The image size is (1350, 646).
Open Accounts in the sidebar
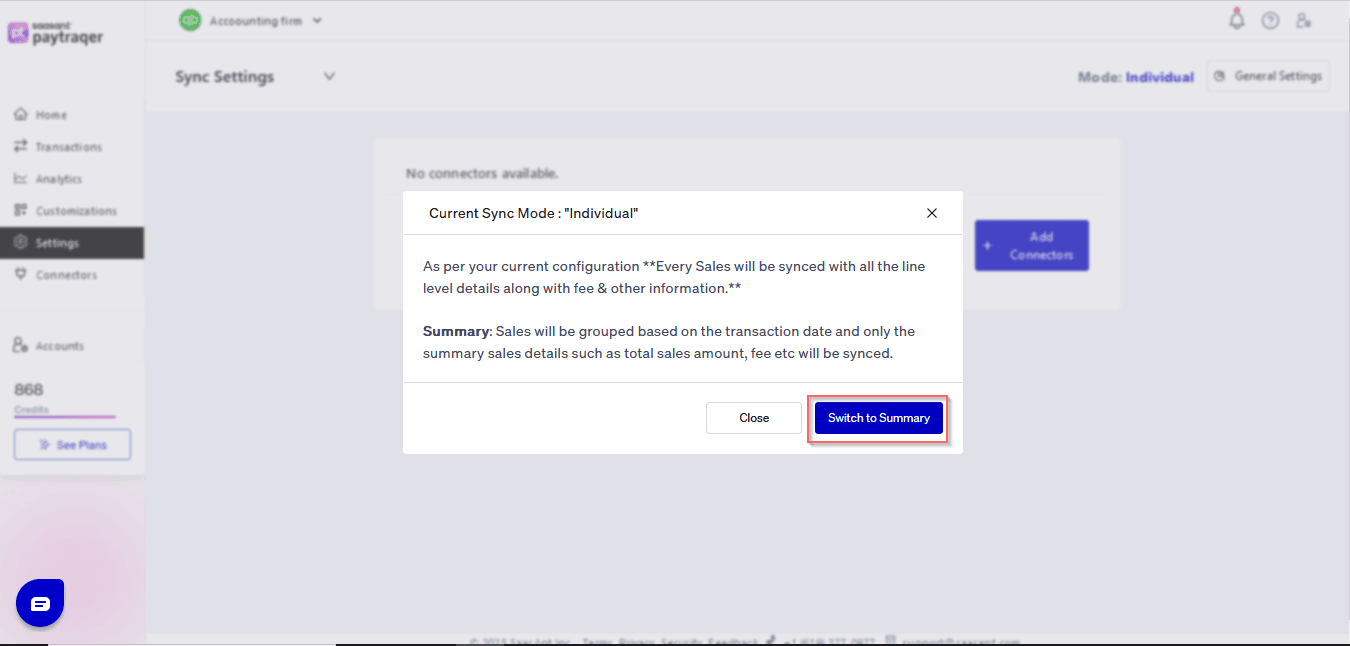72,346
